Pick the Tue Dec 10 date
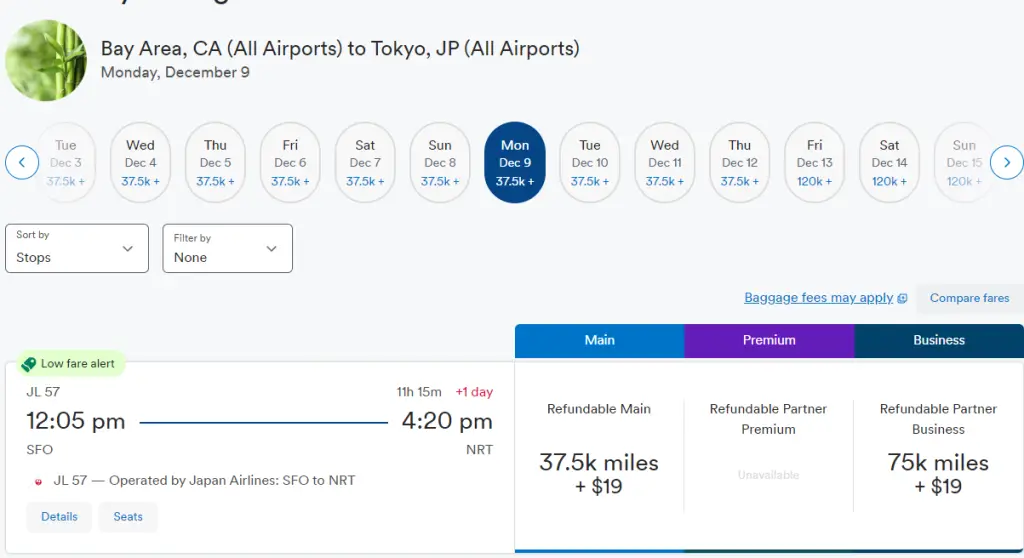 tap(590, 163)
